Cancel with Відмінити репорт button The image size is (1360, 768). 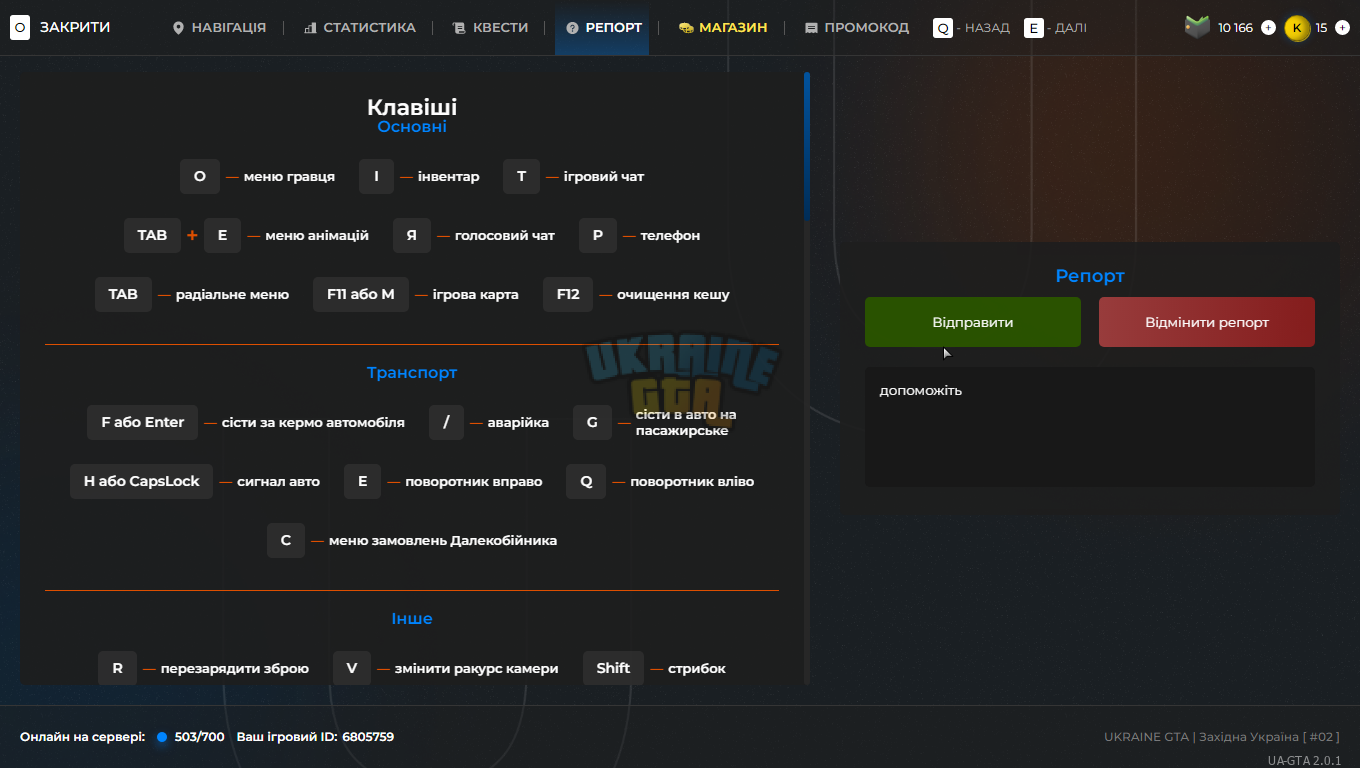pyautogui.click(x=1207, y=322)
